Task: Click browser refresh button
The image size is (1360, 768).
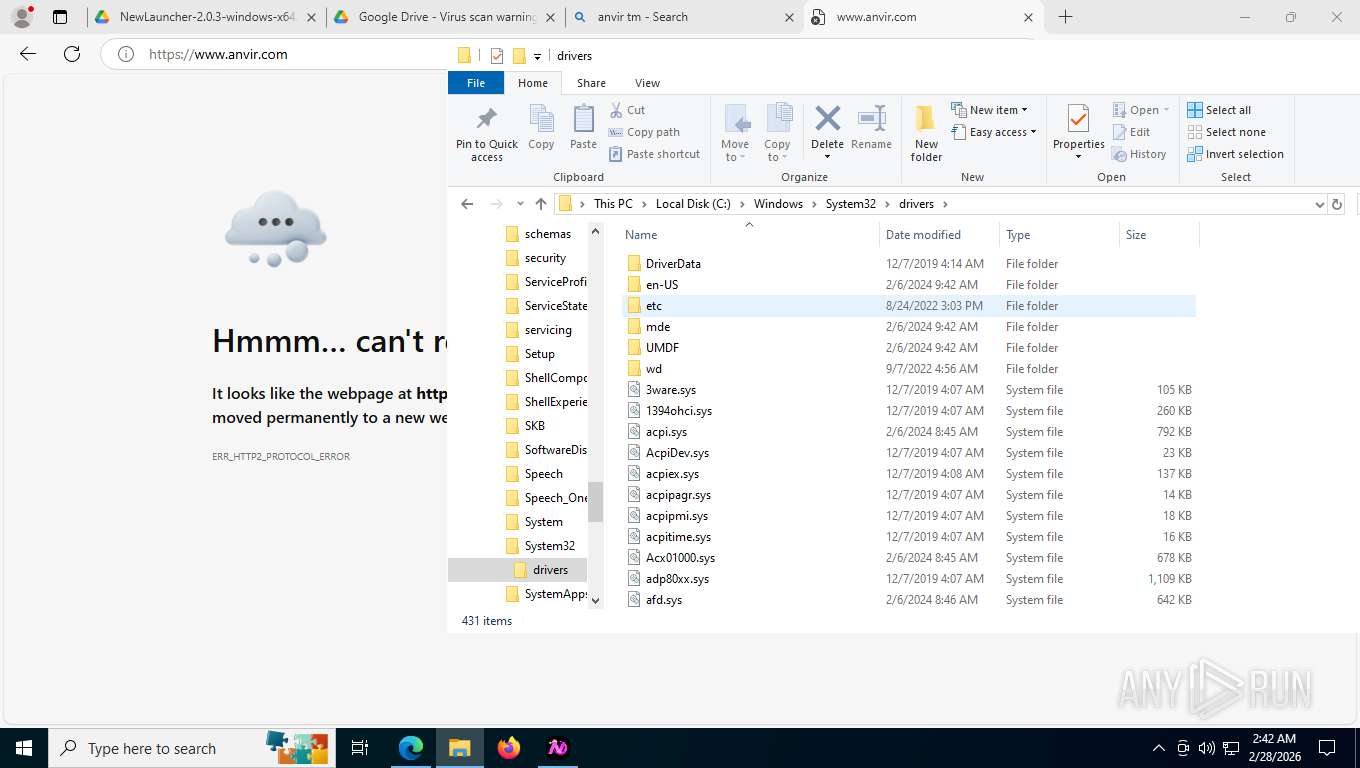Action: (x=72, y=54)
